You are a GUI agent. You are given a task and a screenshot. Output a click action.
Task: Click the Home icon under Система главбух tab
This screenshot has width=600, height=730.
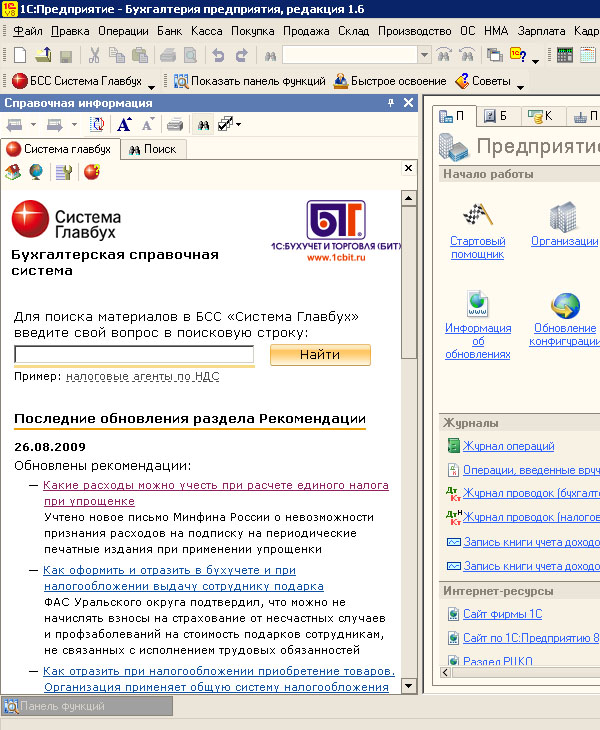(13, 172)
